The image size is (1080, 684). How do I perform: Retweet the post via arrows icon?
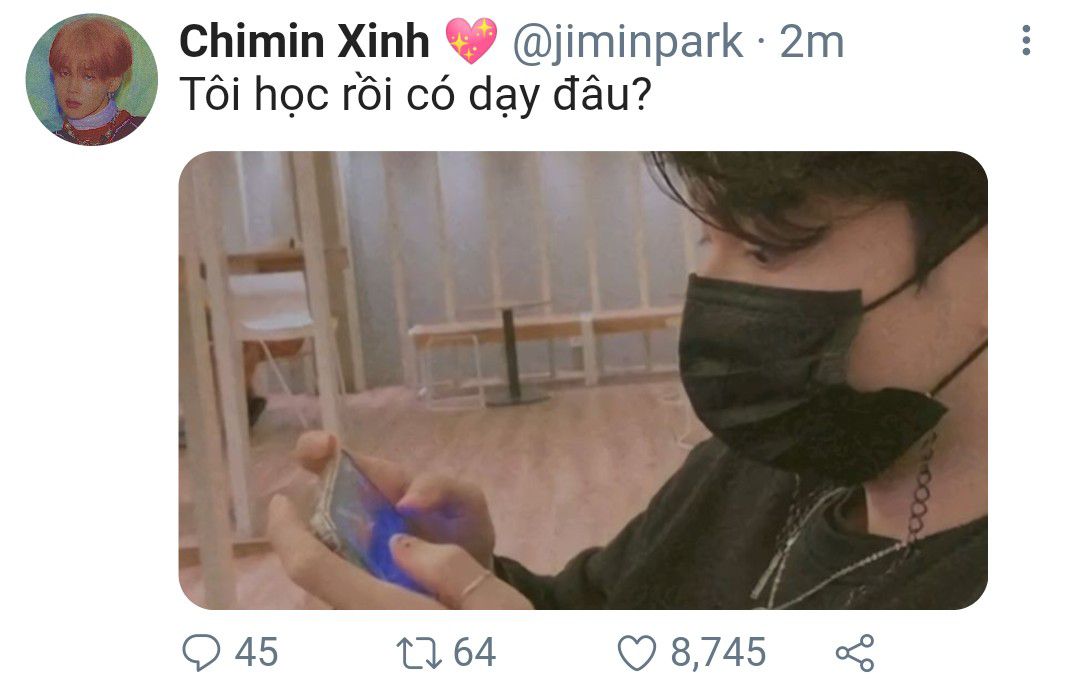pyautogui.click(x=419, y=652)
